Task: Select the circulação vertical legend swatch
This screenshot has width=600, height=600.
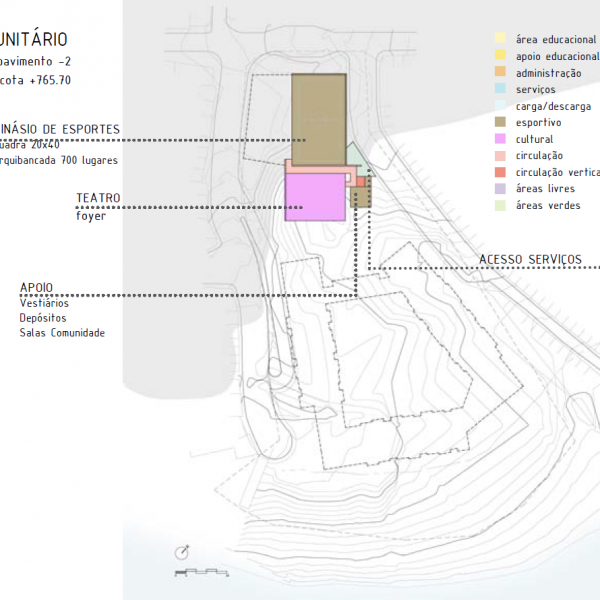Action: pos(500,172)
